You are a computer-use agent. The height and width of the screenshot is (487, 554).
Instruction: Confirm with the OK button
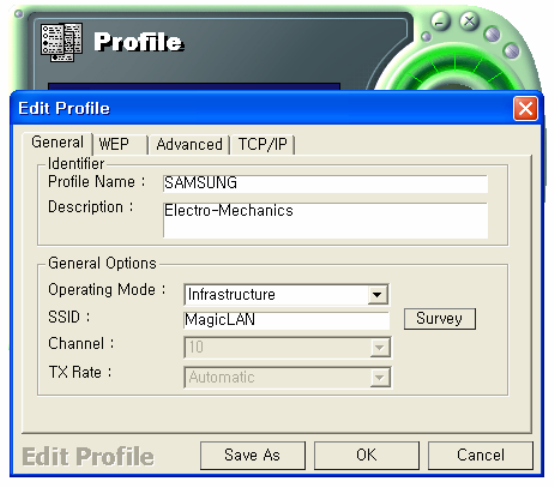tap(366, 455)
